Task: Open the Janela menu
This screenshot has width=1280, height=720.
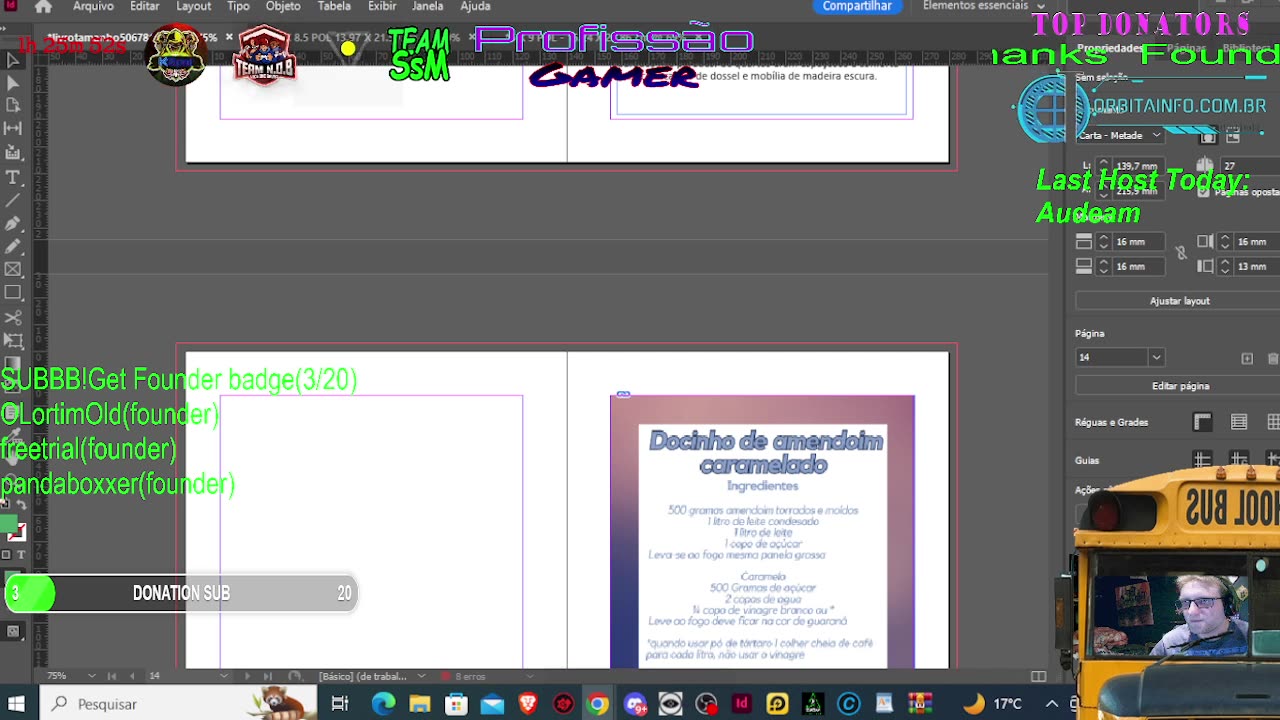Action: (427, 6)
